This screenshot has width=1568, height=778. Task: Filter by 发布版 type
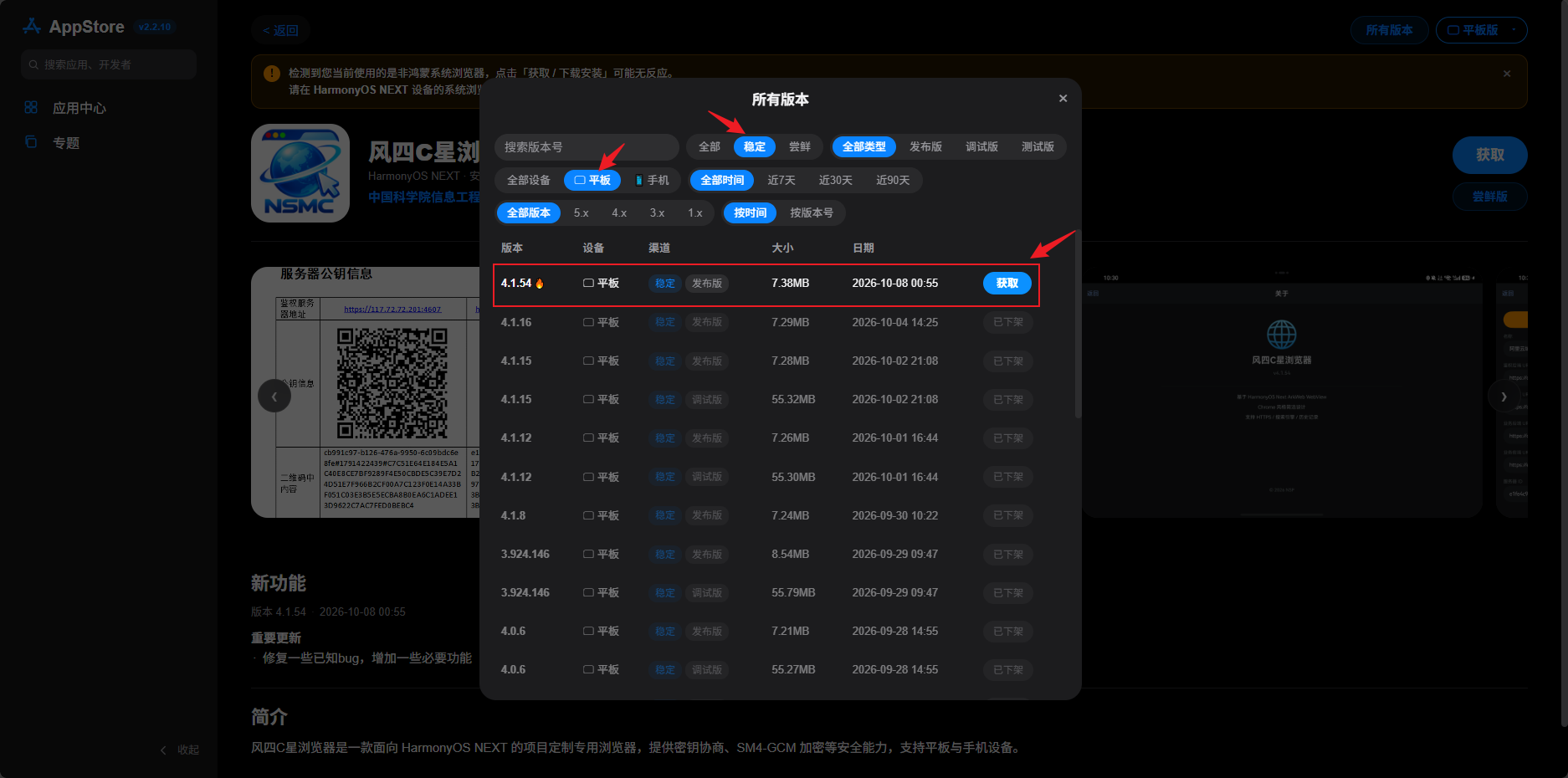pos(926,146)
